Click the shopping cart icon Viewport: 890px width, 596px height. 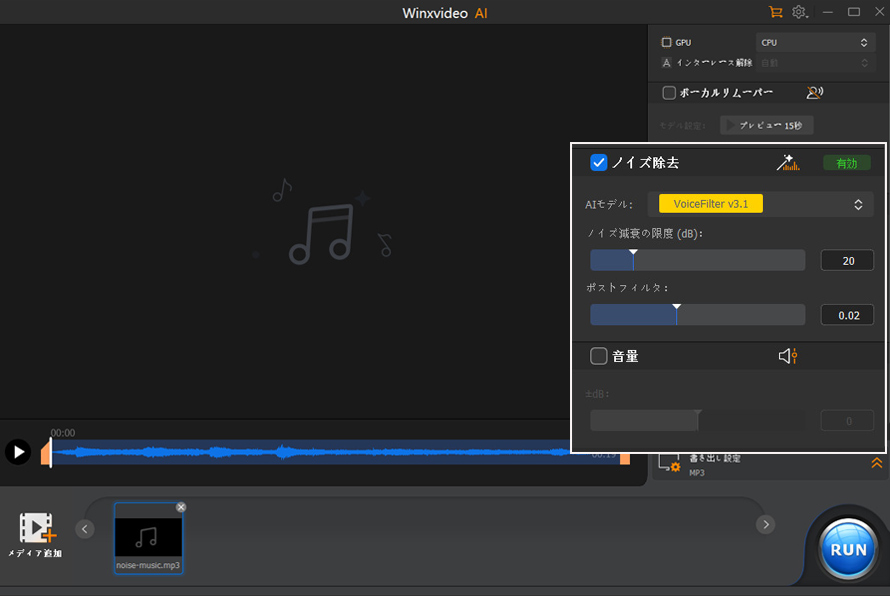(x=775, y=12)
